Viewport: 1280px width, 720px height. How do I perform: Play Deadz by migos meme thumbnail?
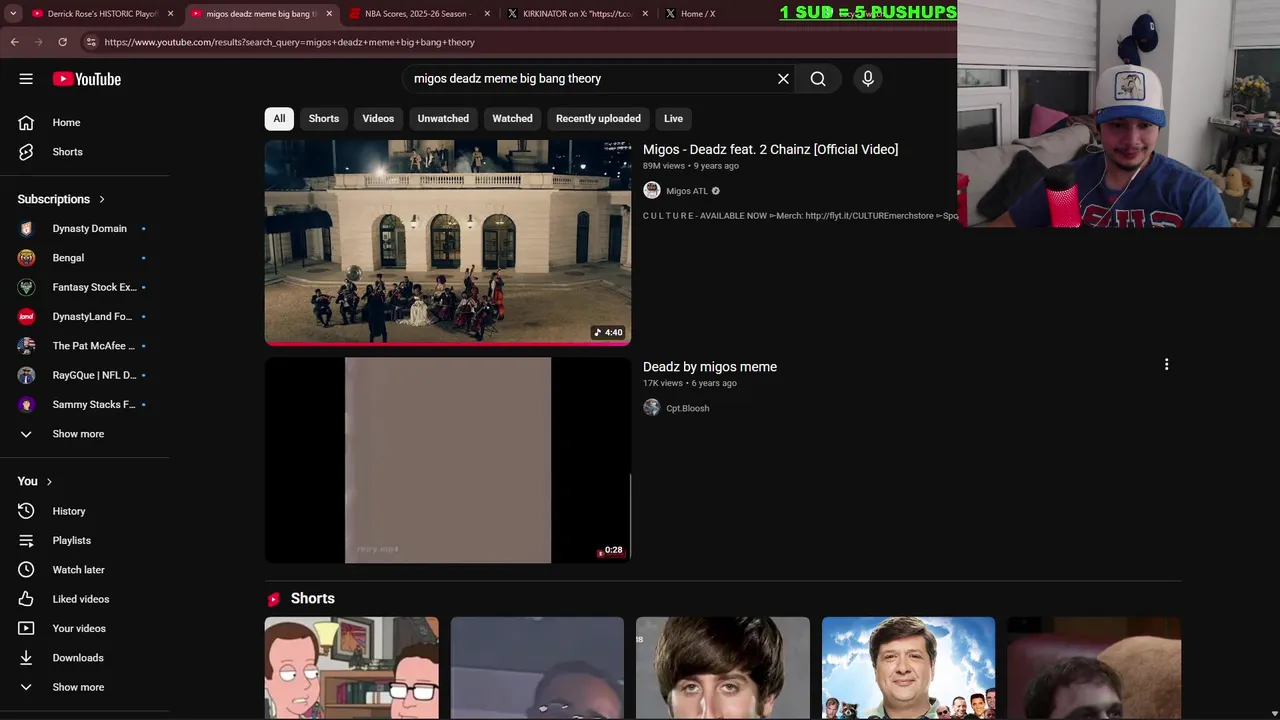(448, 460)
